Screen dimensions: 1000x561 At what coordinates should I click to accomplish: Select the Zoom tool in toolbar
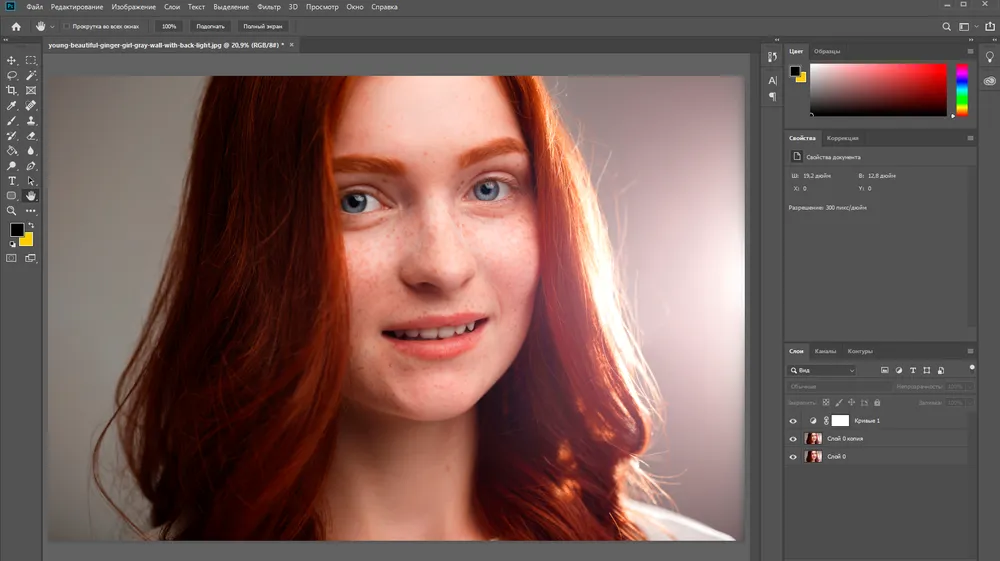click(11, 211)
